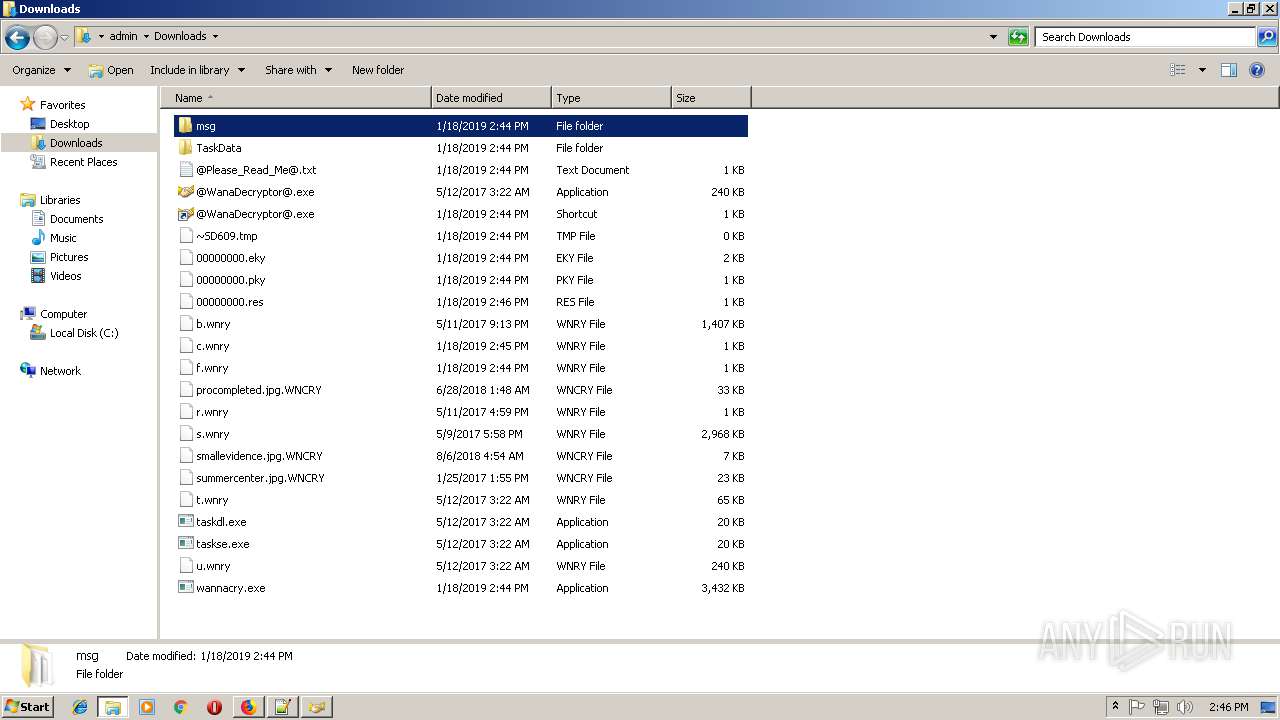The width and height of the screenshot is (1280, 720).
Task: Select taskse.exe application icon
Action: click(185, 544)
